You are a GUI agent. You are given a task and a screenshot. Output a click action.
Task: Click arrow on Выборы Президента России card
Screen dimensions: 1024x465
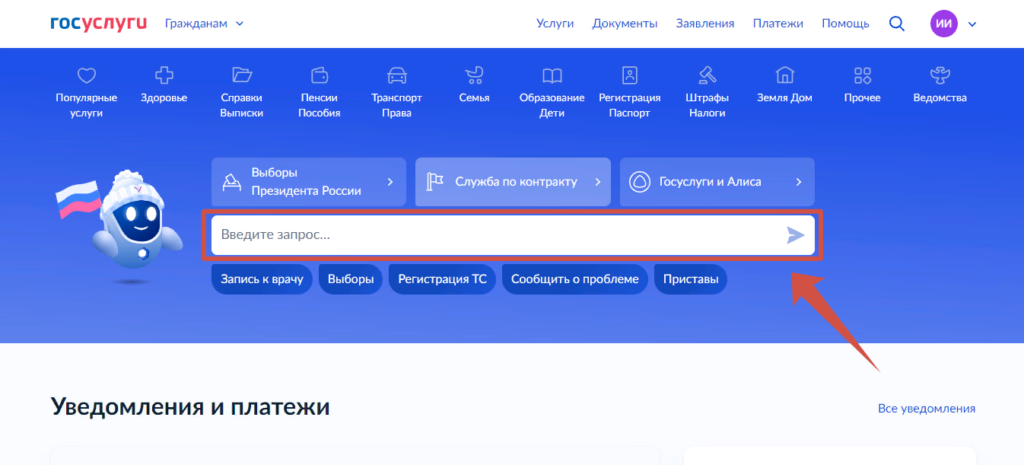pos(391,182)
